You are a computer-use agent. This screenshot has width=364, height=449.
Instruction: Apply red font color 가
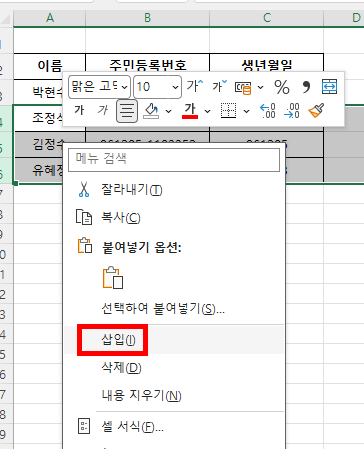pyautogui.click(x=190, y=111)
